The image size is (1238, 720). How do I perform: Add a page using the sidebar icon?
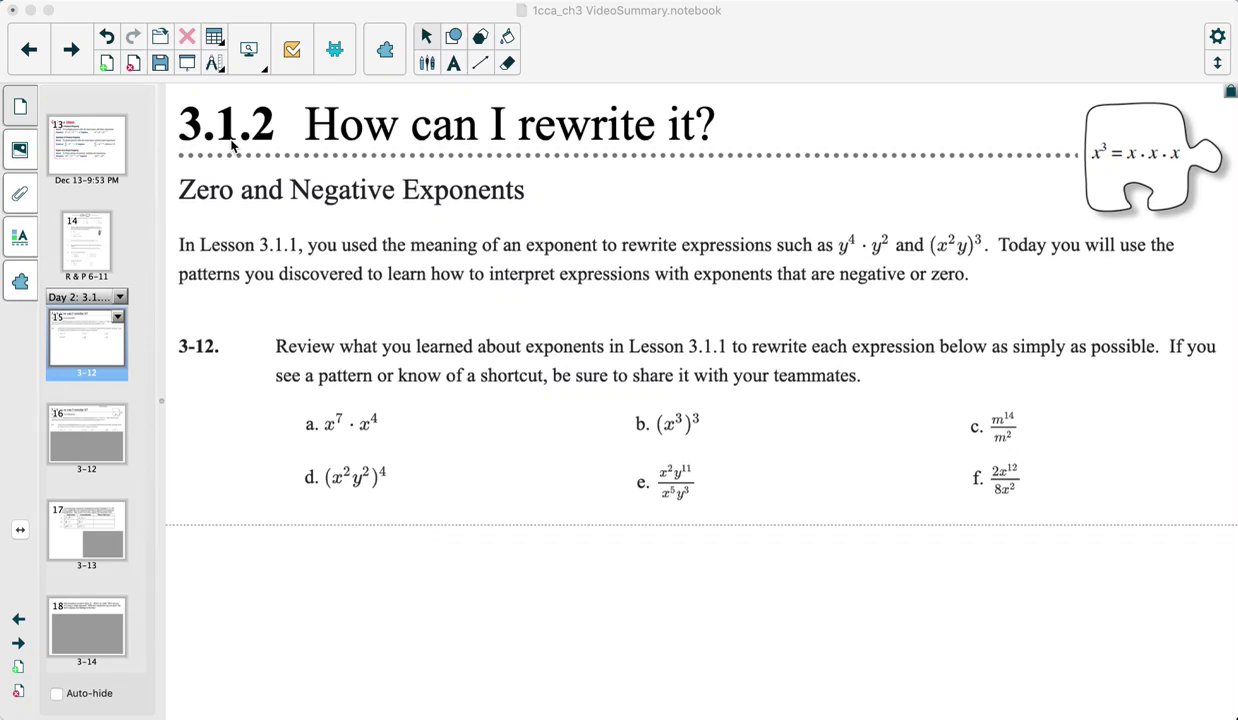click(x=18, y=667)
